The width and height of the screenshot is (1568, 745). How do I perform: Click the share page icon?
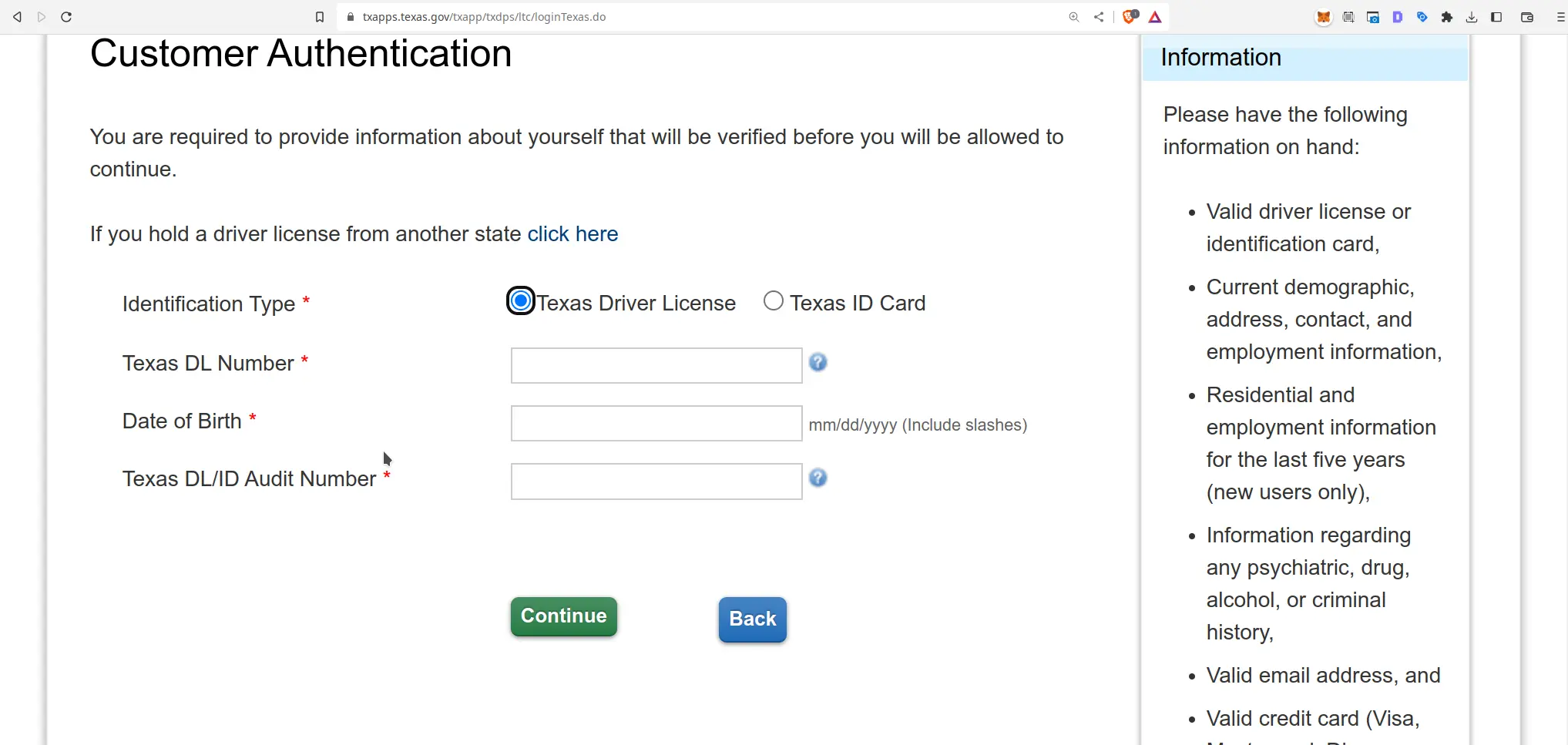click(1099, 16)
